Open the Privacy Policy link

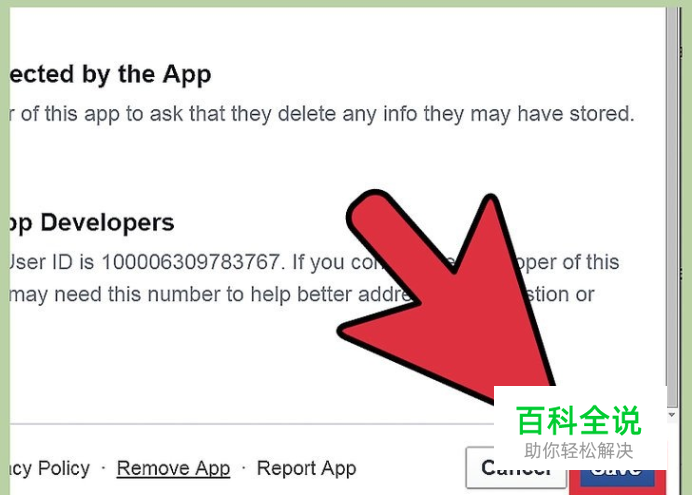point(50,468)
